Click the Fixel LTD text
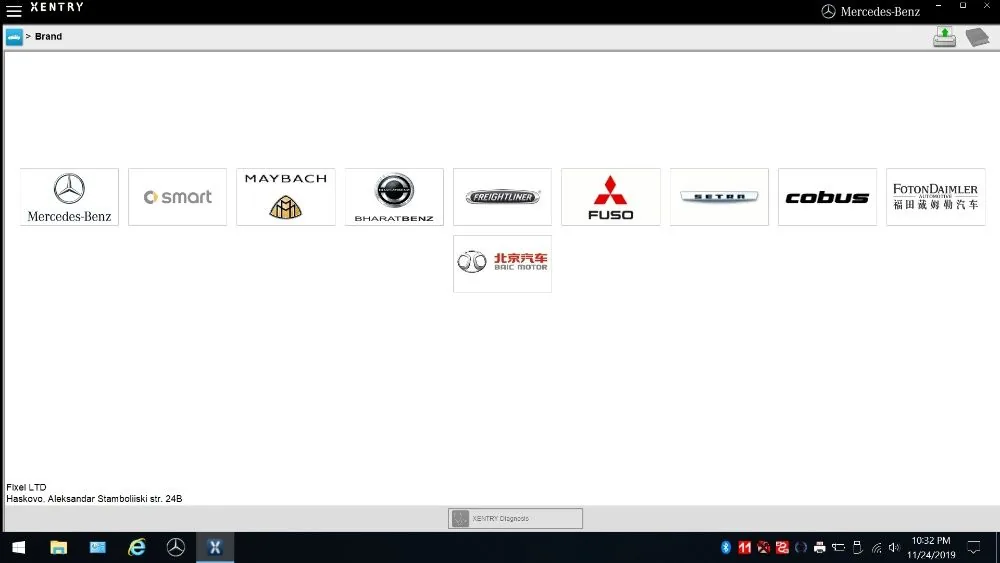The width and height of the screenshot is (1000, 563). tap(26, 487)
